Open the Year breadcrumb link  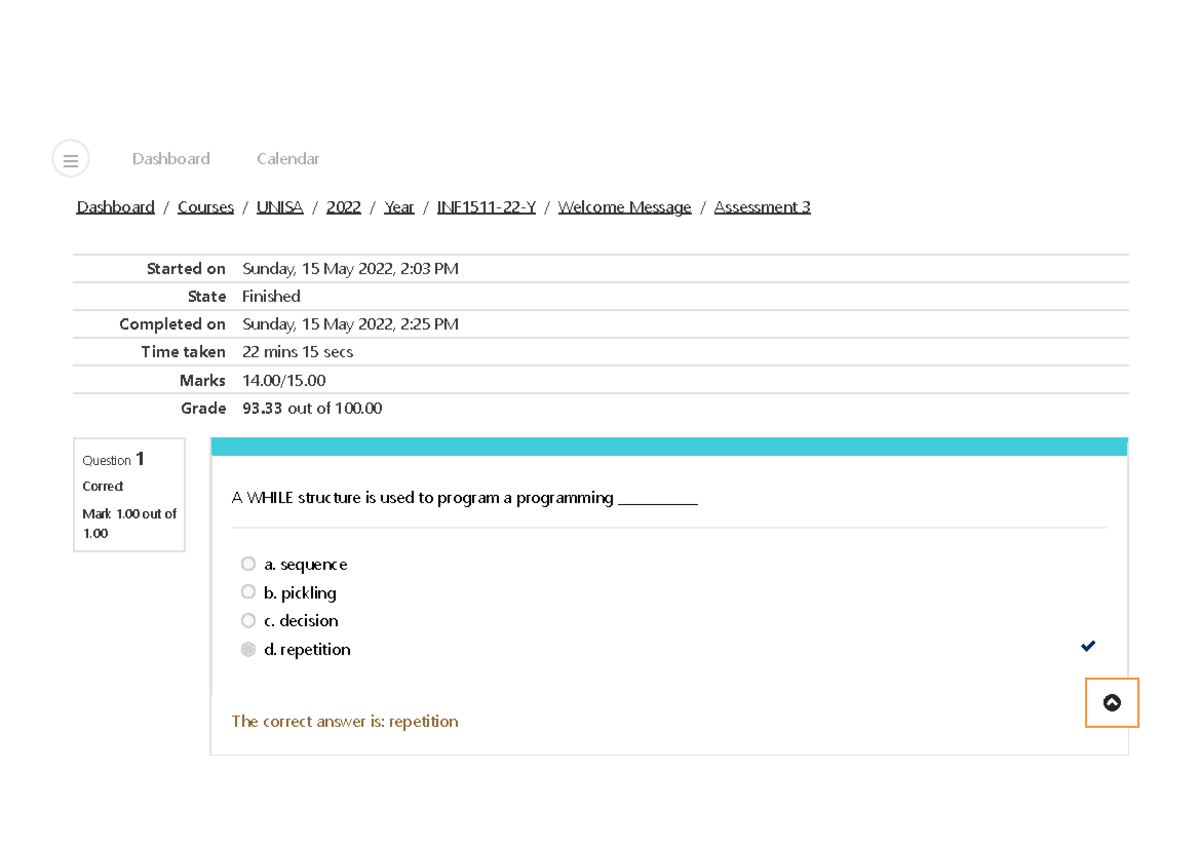[399, 207]
